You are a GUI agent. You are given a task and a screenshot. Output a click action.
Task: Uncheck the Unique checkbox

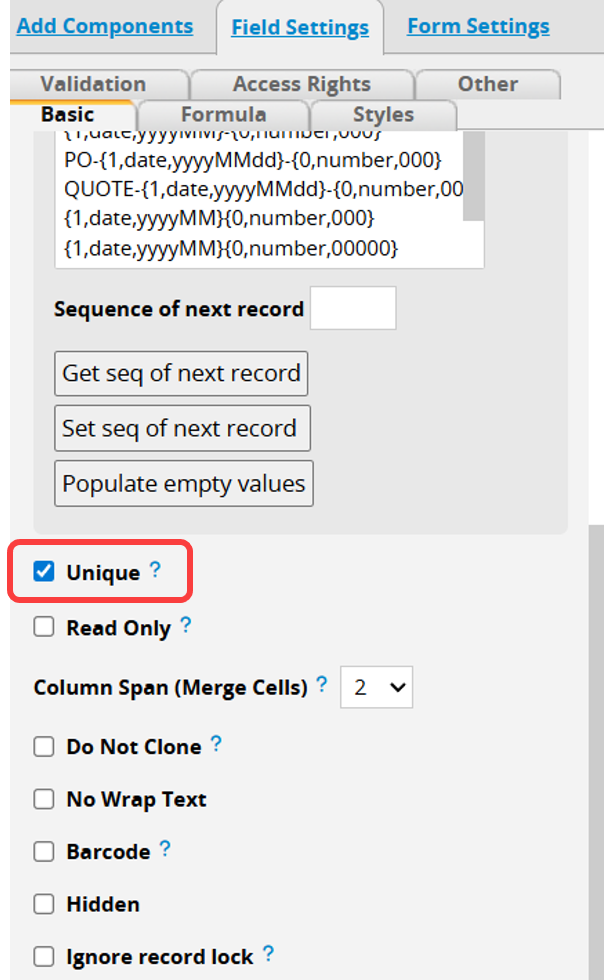coord(44,571)
